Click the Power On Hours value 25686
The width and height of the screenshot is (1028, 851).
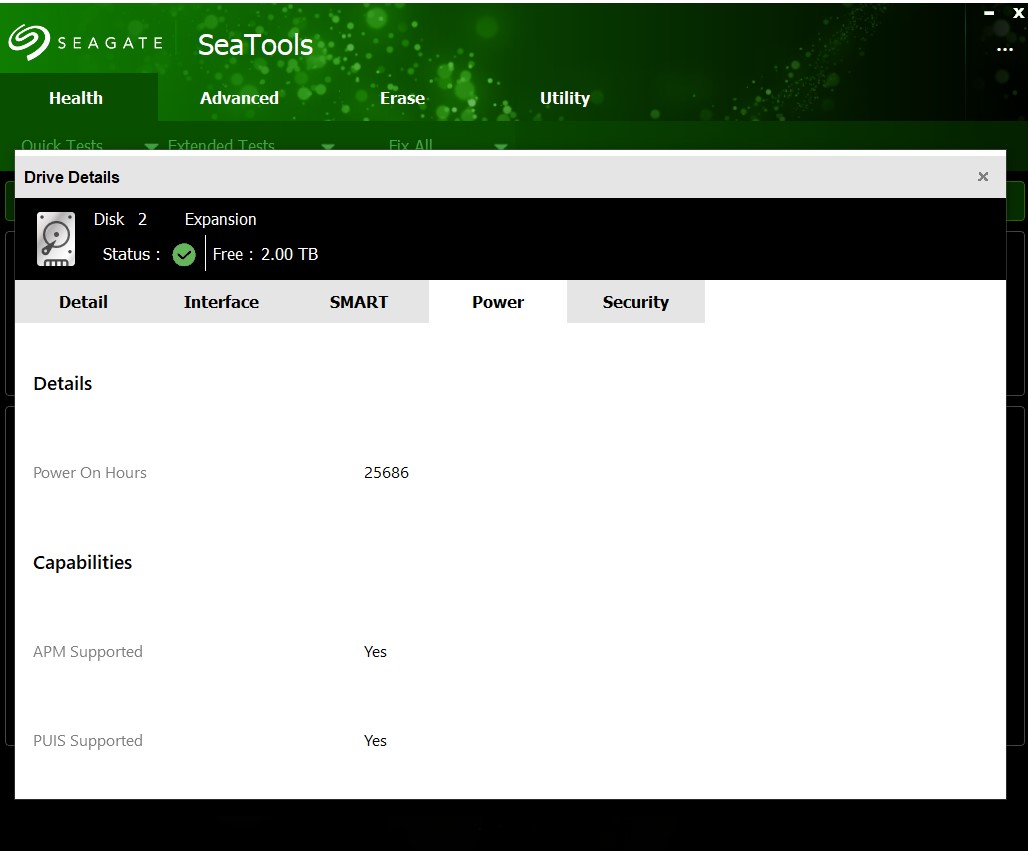[x=386, y=473]
